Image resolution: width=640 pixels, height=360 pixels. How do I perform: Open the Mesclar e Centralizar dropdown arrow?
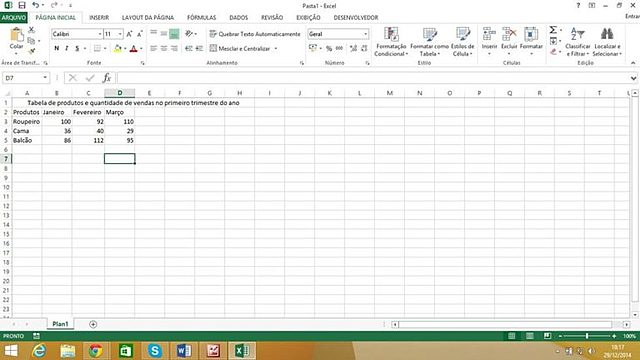(x=276, y=49)
